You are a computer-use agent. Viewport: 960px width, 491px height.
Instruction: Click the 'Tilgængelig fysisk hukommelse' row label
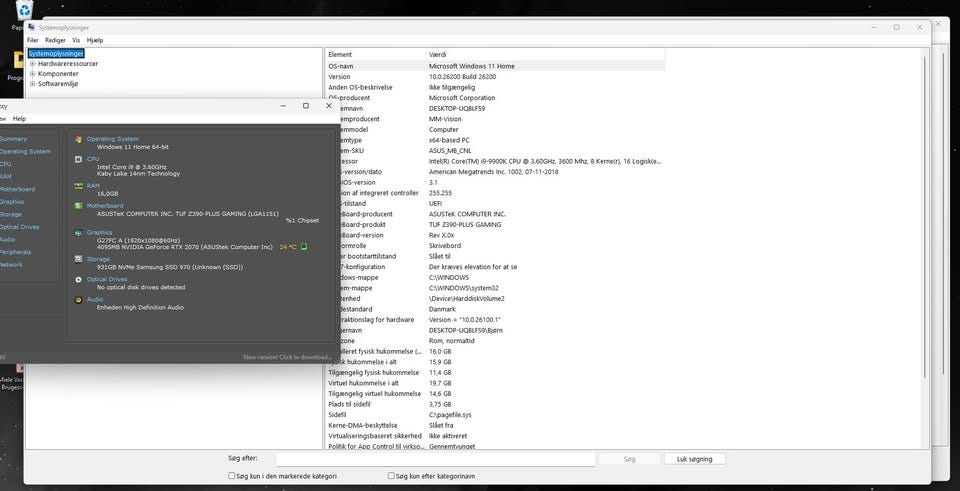click(374, 372)
